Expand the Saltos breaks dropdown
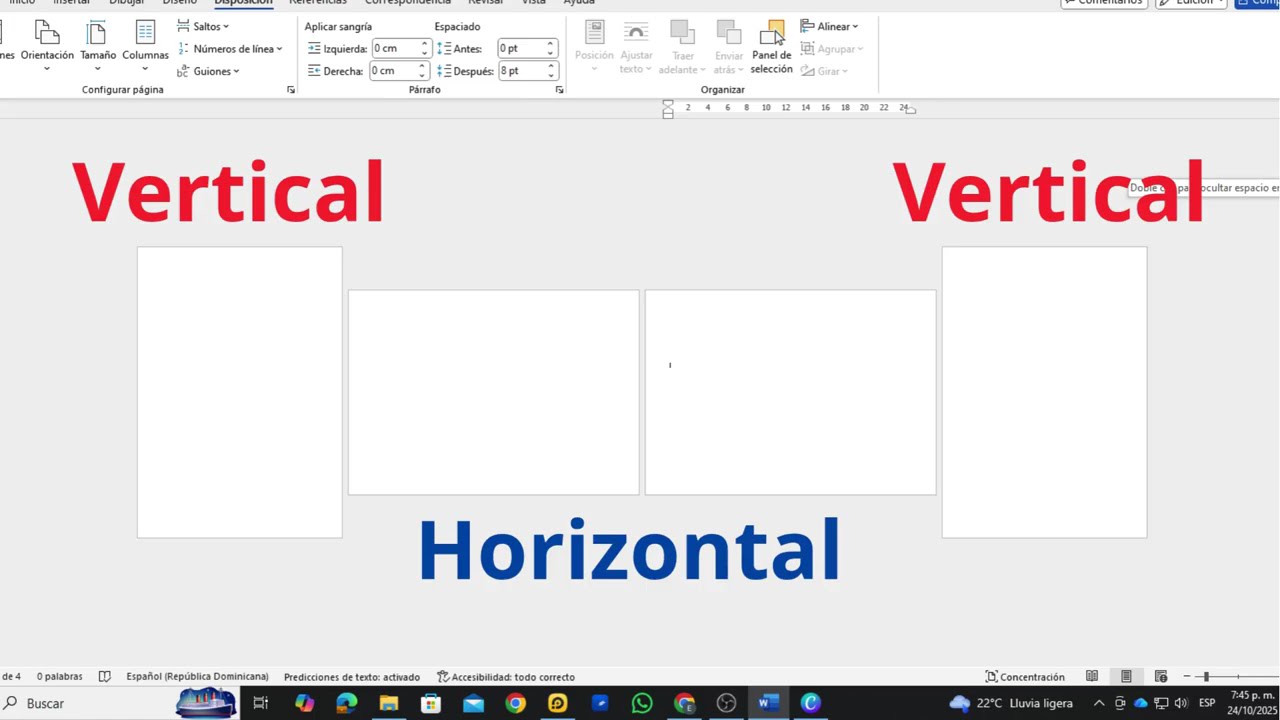 [203, 26]
